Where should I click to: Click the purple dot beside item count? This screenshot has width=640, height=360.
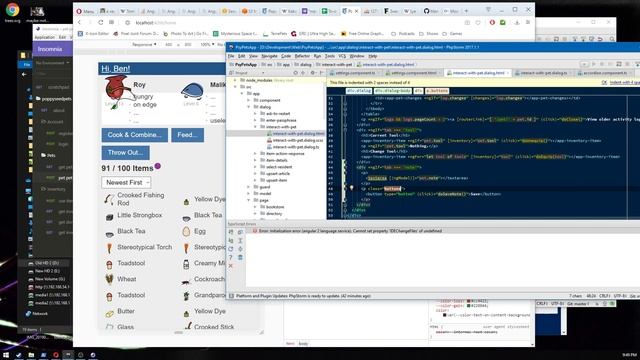158,166
